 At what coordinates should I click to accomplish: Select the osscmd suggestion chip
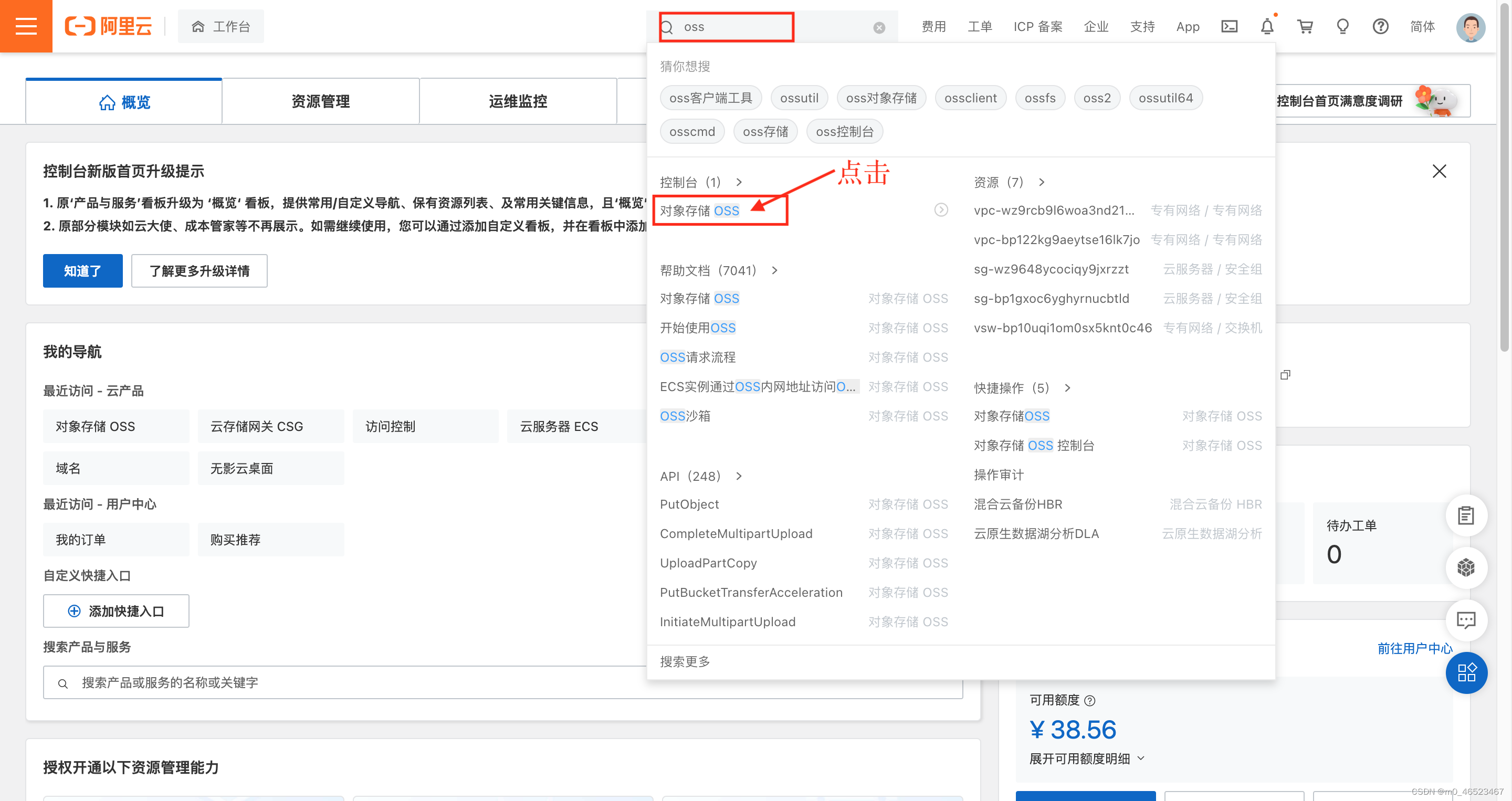pyautogui.click(x=692, y=131)
